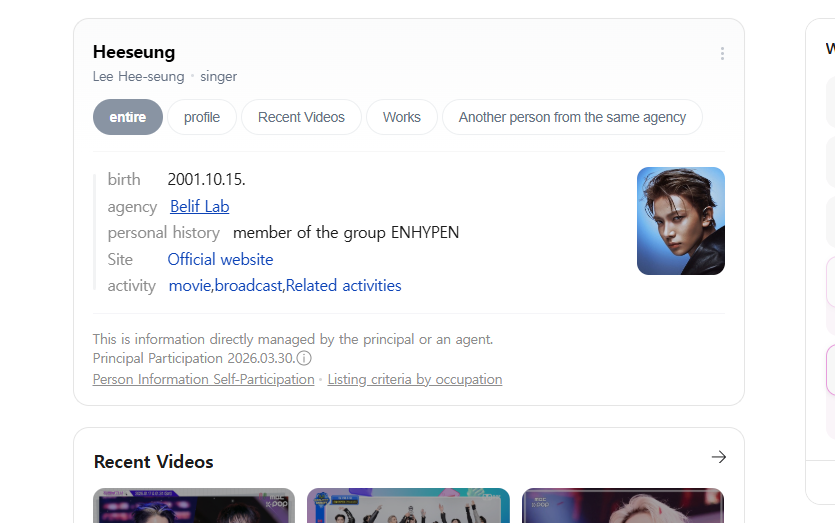Click the birth date '2001.10.15.'
Screen dimensions: 835x523
click(207, 179)
